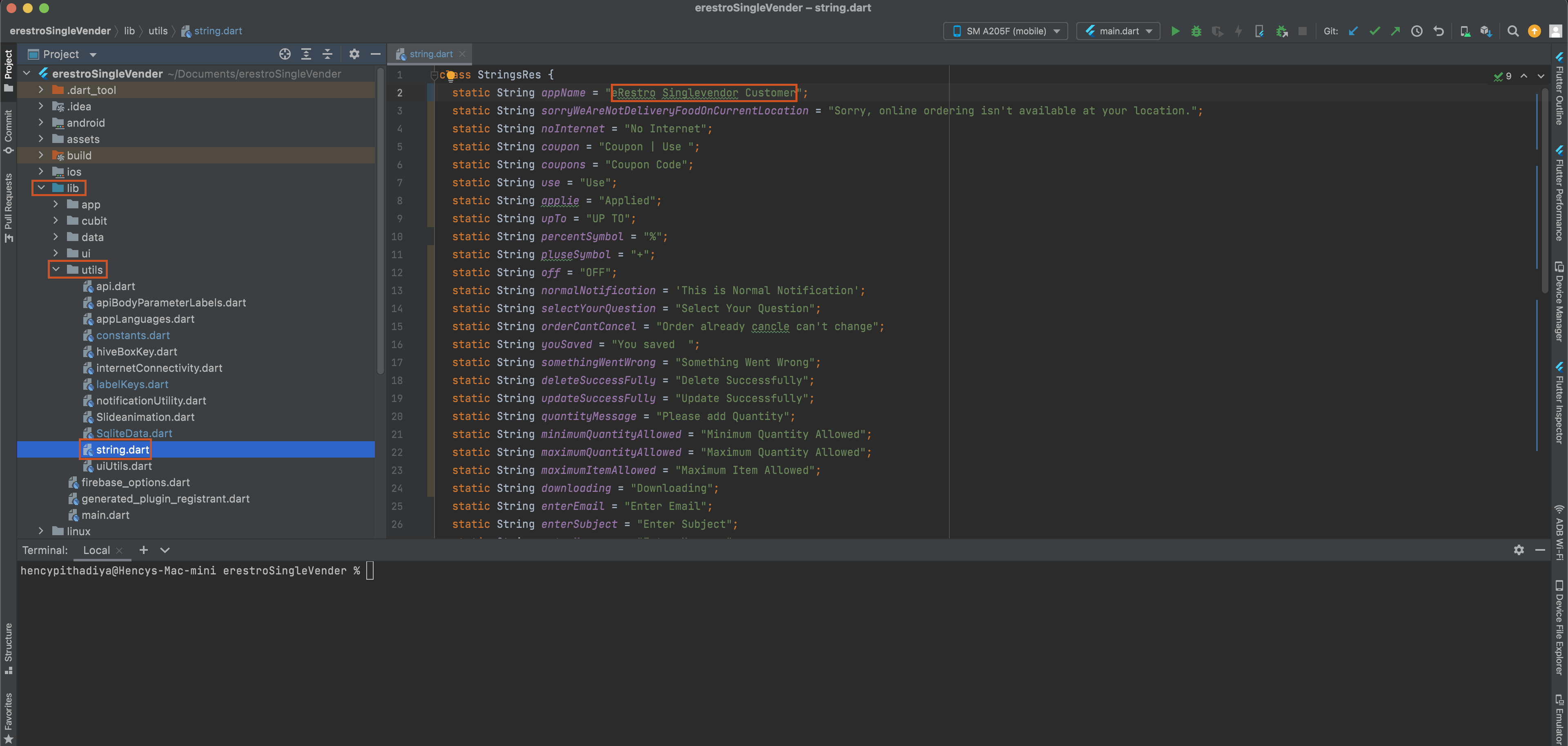The image size is (1568, 746).
Task: Add a new terminal tab
Action: pyautogui.click(x=144, y=550)
